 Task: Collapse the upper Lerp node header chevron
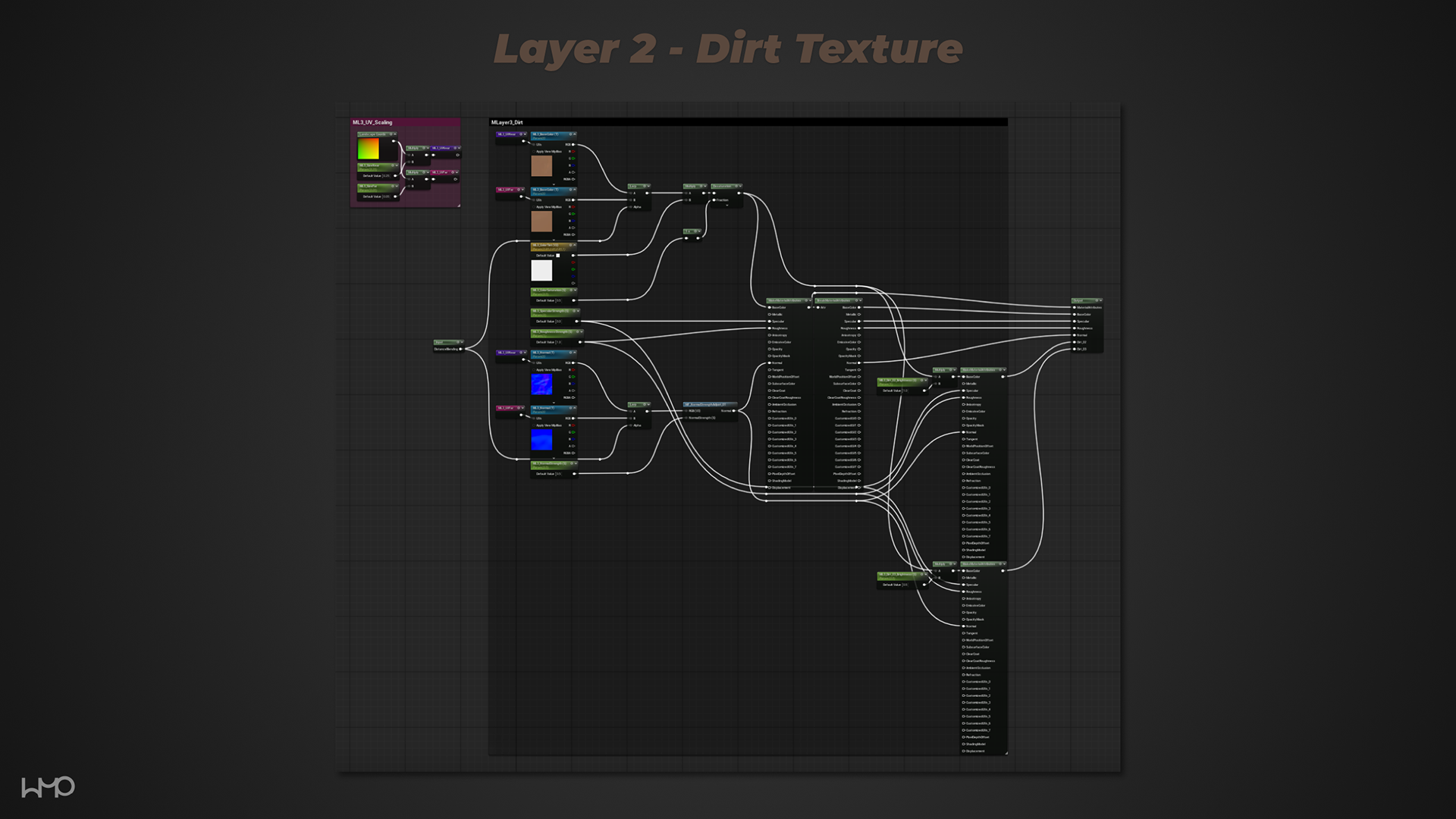(x=647, y=186)
